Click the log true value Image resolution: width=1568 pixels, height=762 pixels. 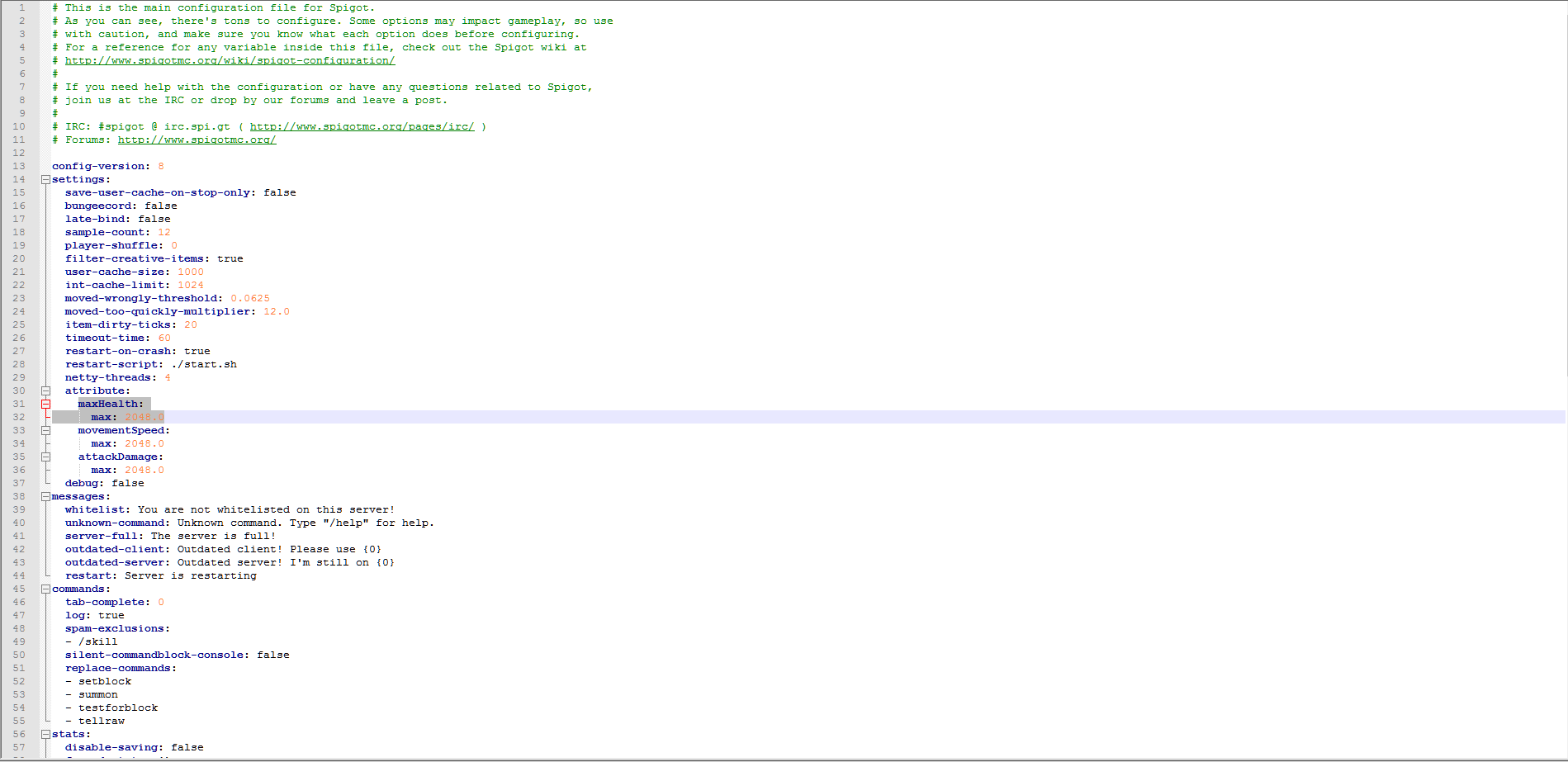point(111,615)
